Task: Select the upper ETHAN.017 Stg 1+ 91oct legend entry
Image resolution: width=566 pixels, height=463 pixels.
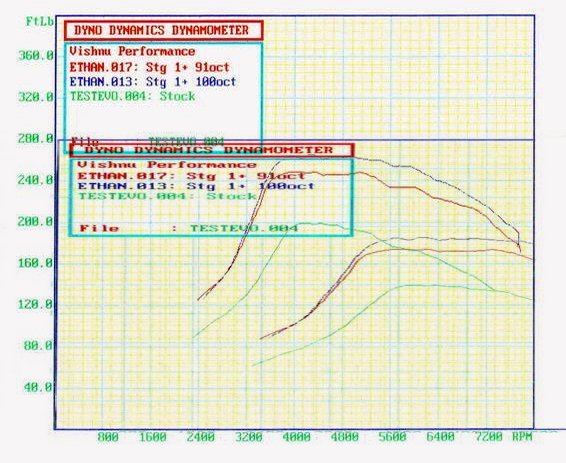Action: [x=149, y=67]
